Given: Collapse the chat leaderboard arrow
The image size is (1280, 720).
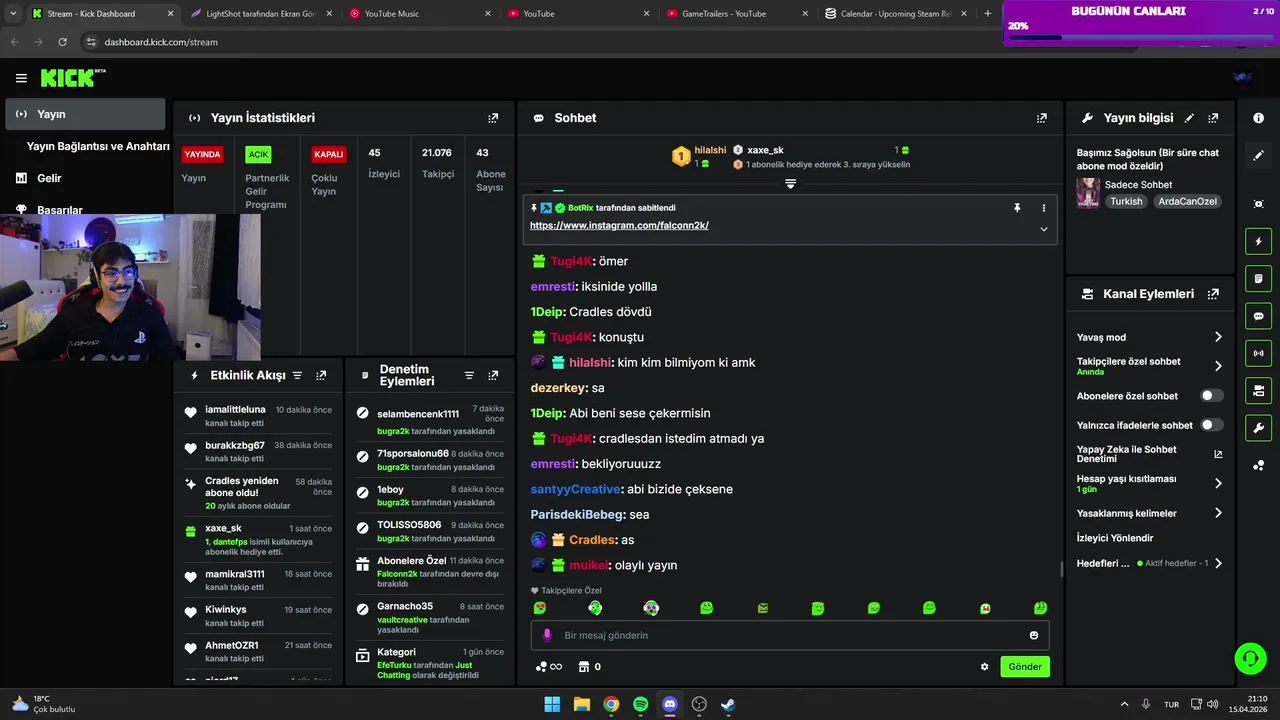Looking at the screenshot, I should pos(790,184).
